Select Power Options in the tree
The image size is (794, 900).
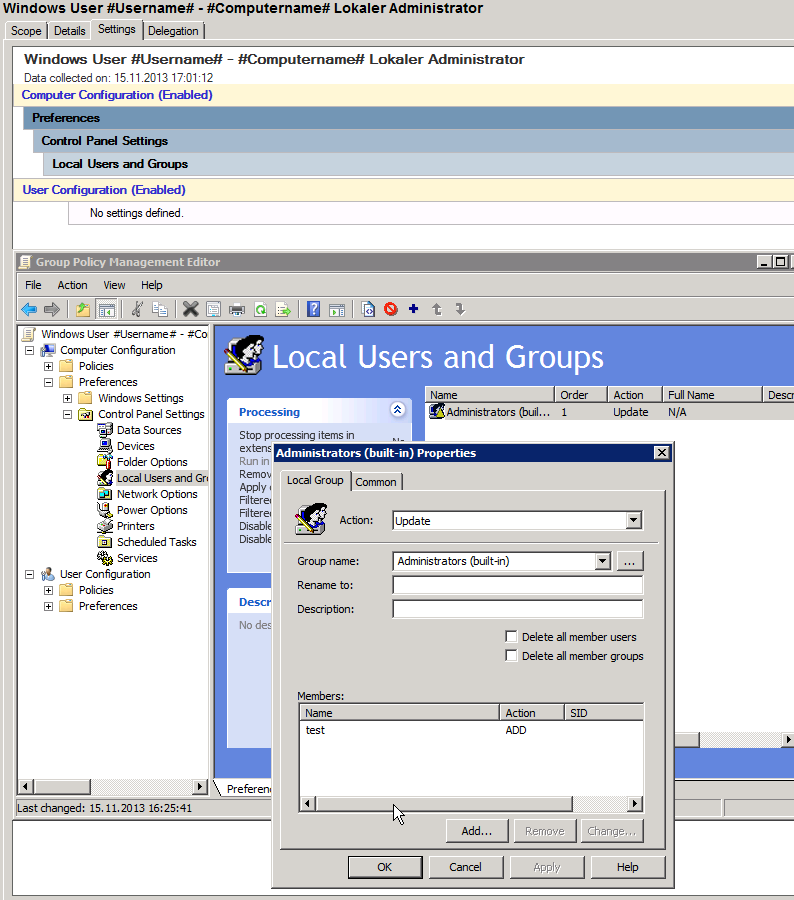[x=152, y=510]
